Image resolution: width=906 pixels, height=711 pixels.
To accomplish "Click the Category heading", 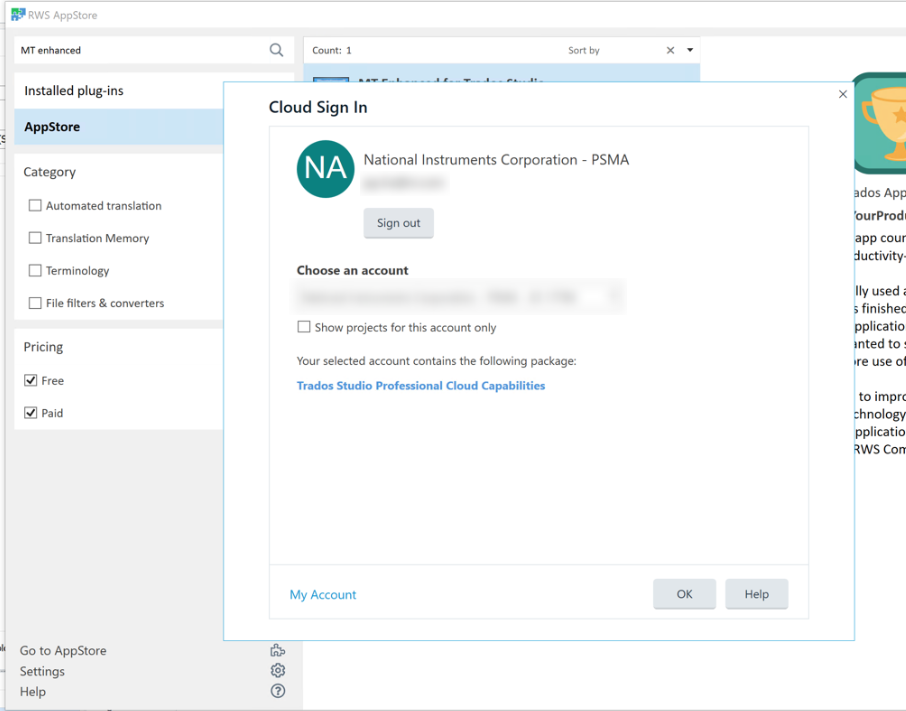I will [x=50, y=172].
